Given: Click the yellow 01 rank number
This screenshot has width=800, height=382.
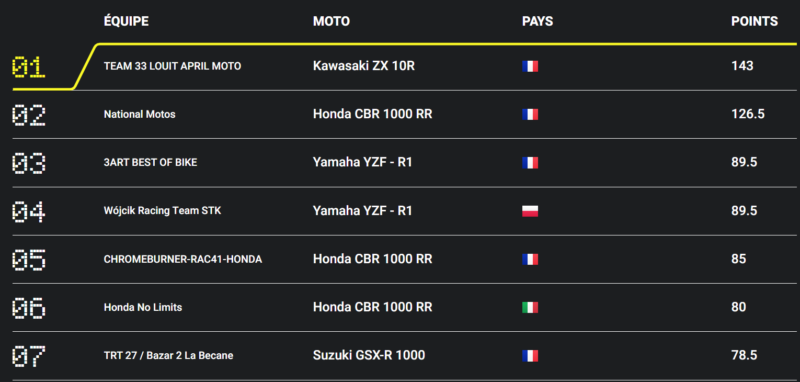Looking at the screenshot, I should click(29, 68).
